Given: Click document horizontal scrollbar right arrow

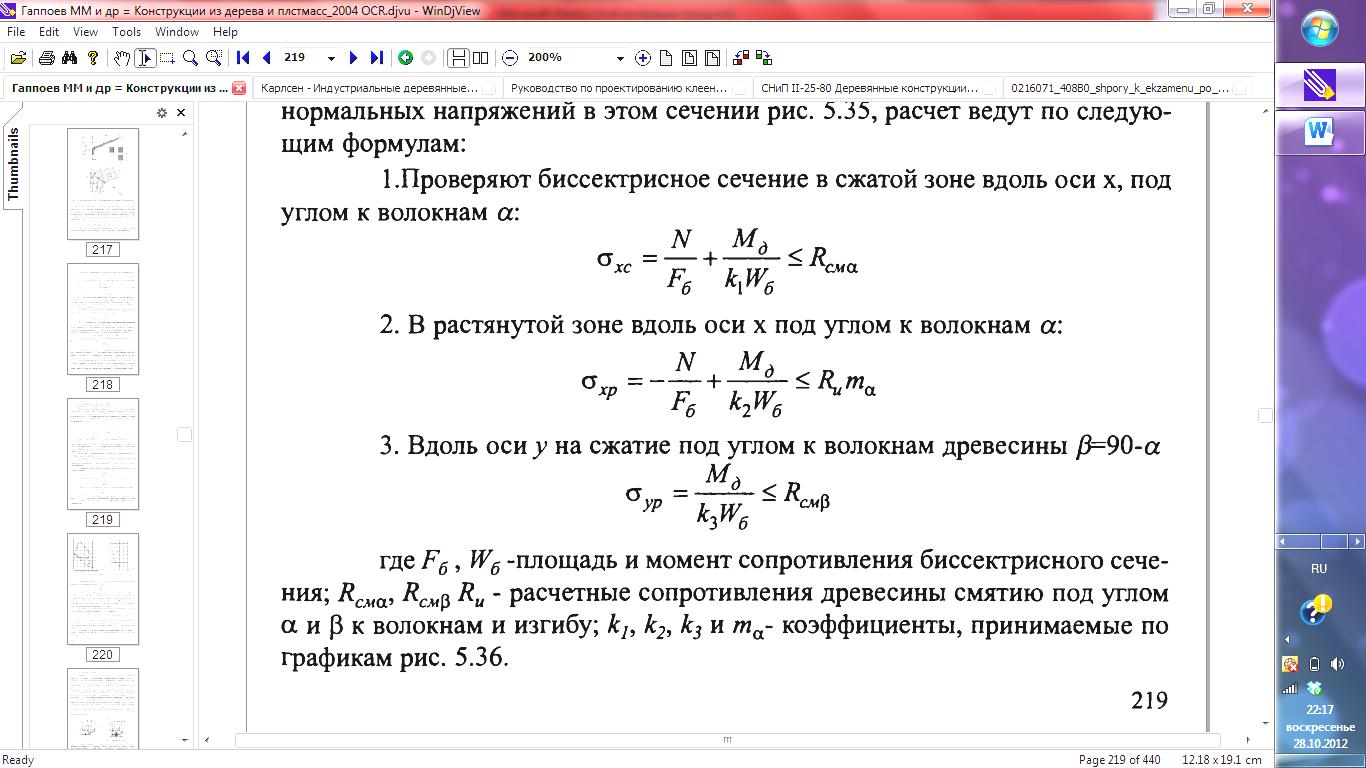Looking at the screenshot, I should (1249, 740).
